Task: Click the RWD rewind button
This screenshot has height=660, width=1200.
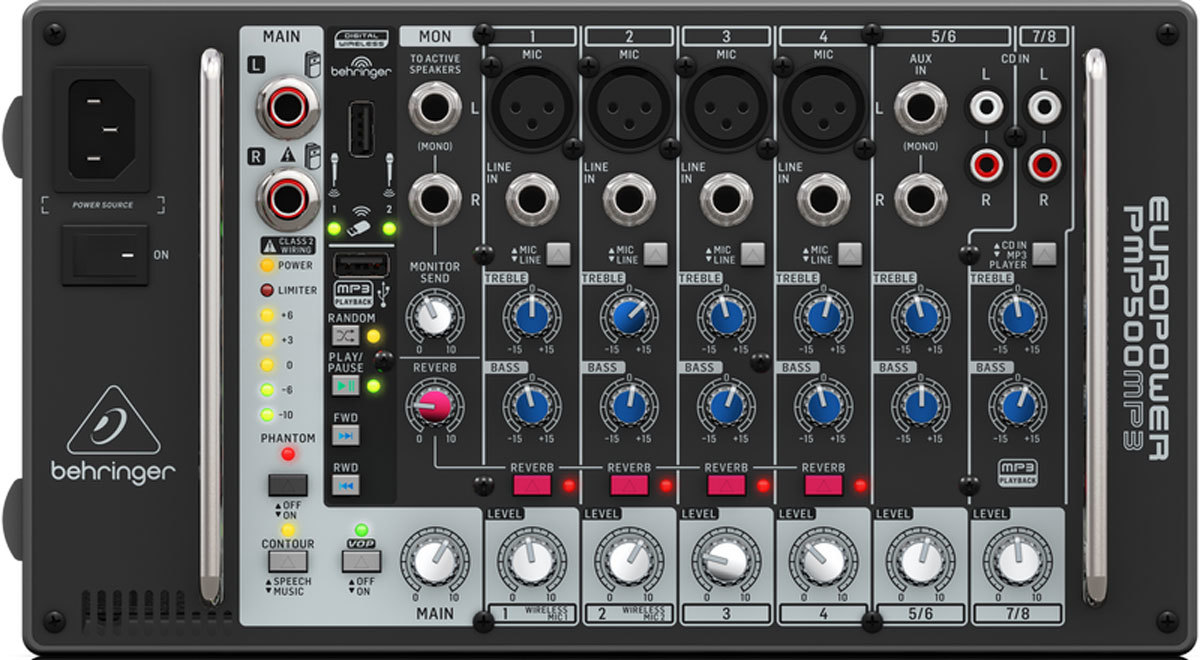Action: click(x=345, y=485)
